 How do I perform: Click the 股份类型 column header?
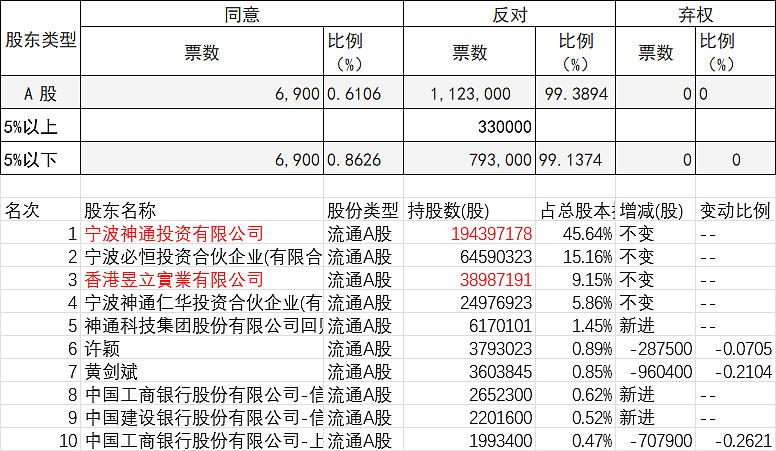[363, 210]
